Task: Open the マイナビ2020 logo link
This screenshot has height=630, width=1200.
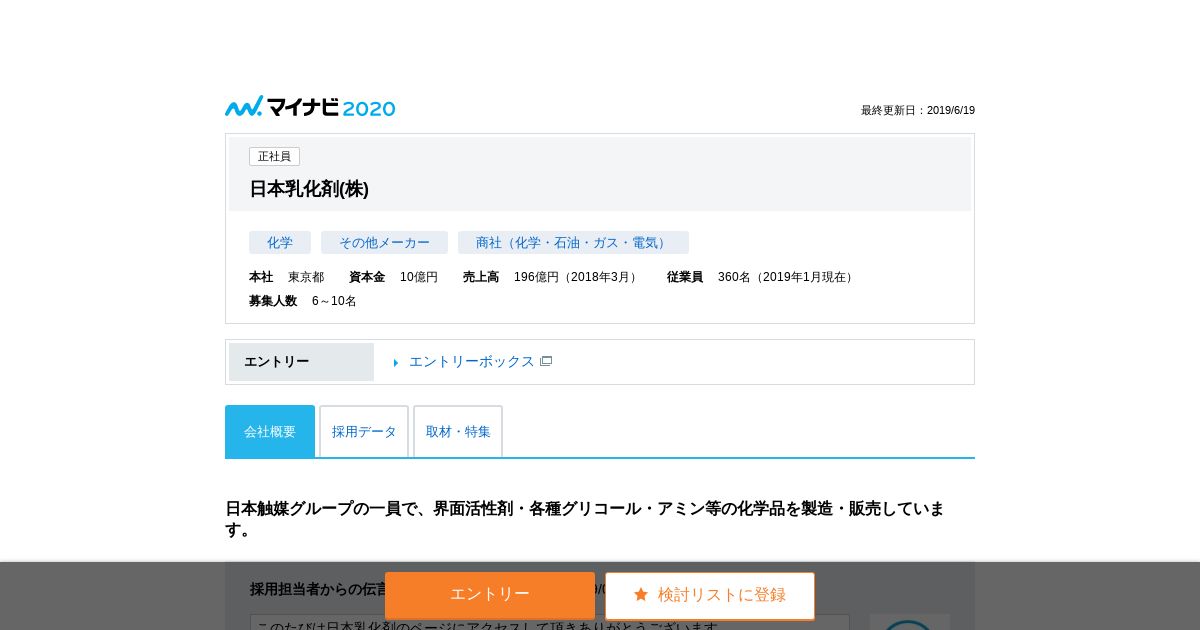Action: [310, 107]
